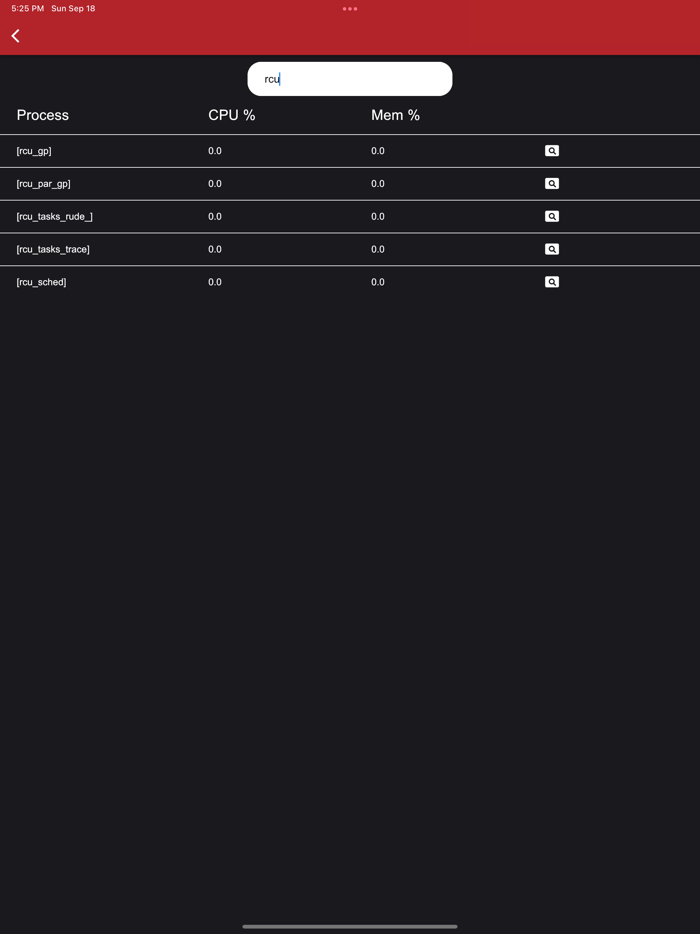The height and width of the screenshot is (934, 700).
Task: Tap the back arrow in red header
Action: (16, 36)
